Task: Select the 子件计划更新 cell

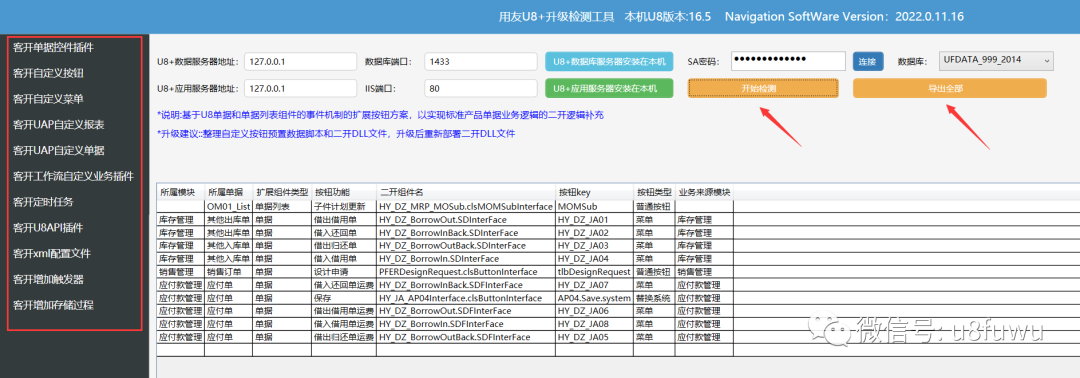Action: (344, 206)
